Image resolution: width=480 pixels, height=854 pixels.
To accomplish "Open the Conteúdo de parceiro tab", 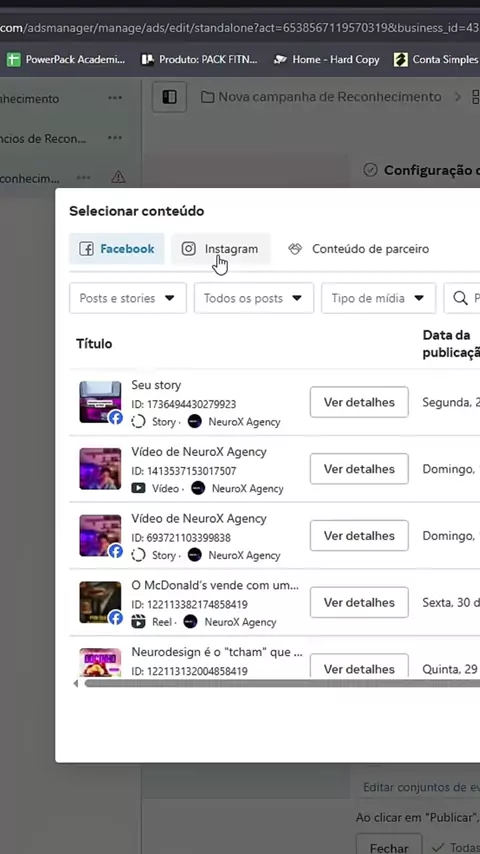I will pyautogui.click(x=359, y=249).
